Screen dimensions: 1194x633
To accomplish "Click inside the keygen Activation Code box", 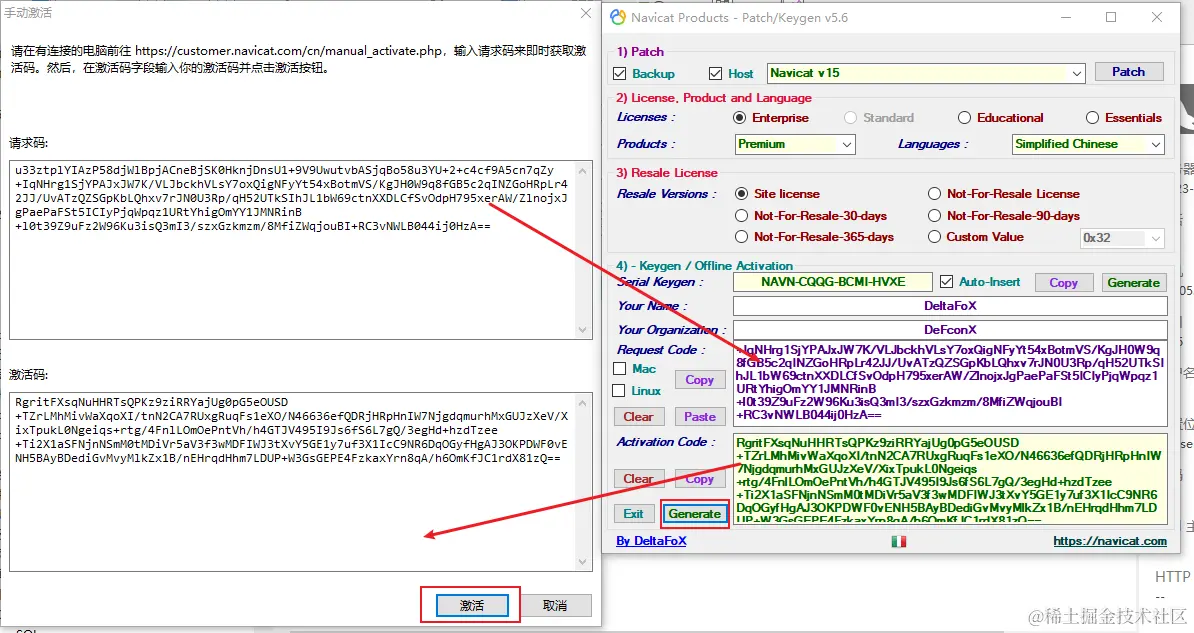I will [950, 478].
